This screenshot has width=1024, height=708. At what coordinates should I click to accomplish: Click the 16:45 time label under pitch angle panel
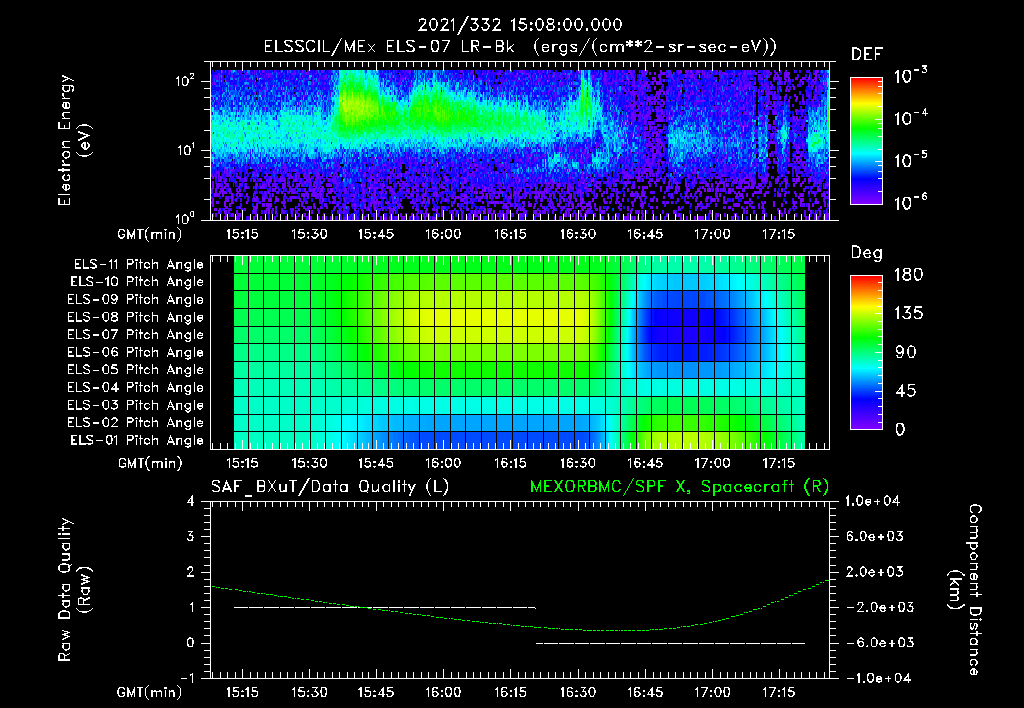(x=645, y=463)
